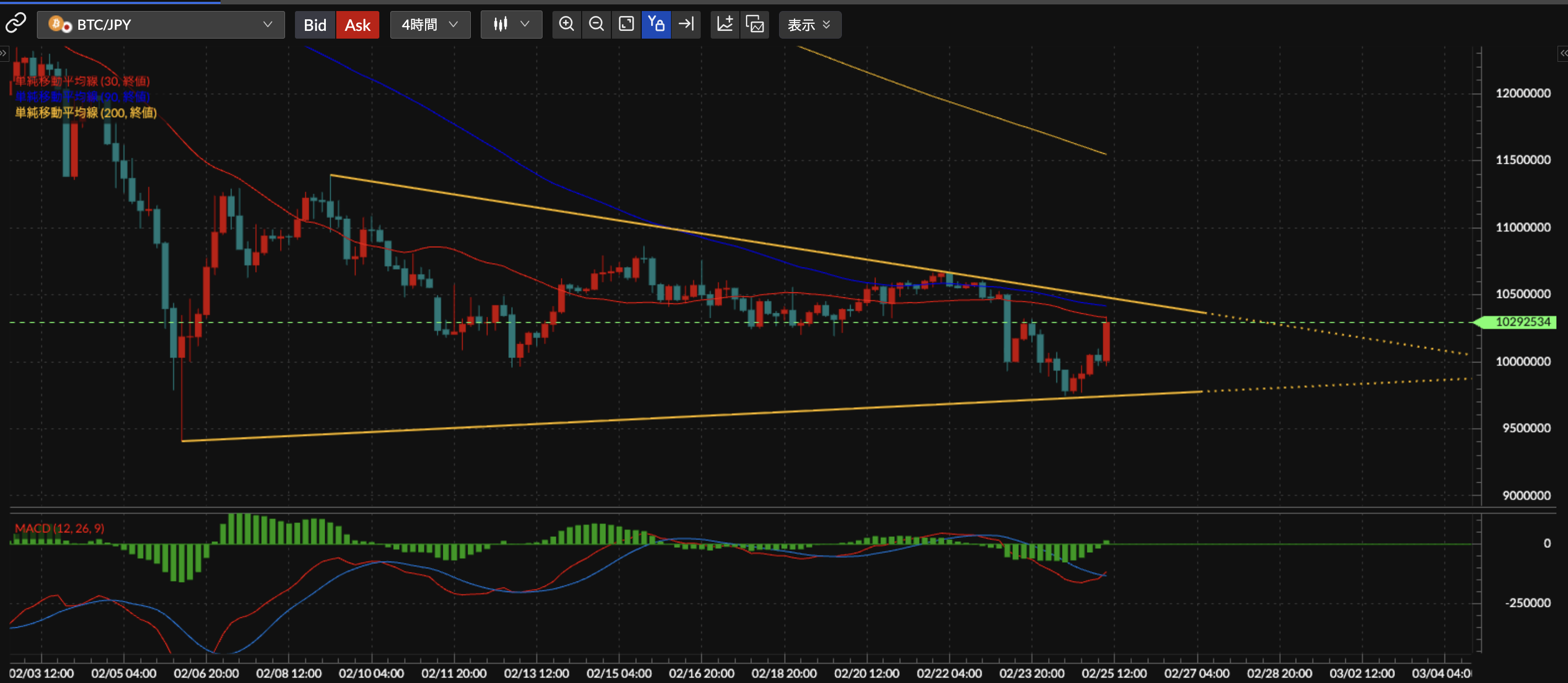Expand left panel with double-arrow icon

(x=4, y=54)
